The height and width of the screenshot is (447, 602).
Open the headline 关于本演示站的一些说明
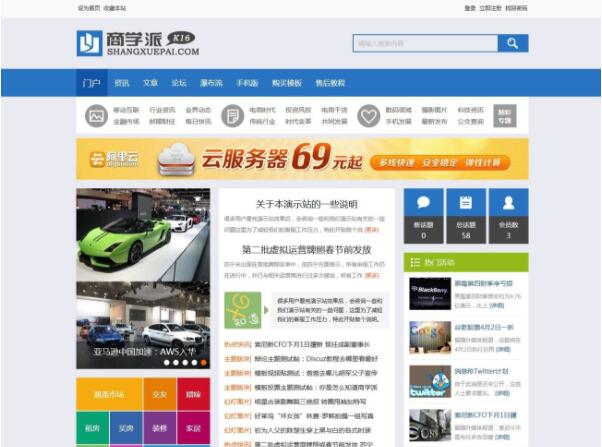[x=307, y=204]
